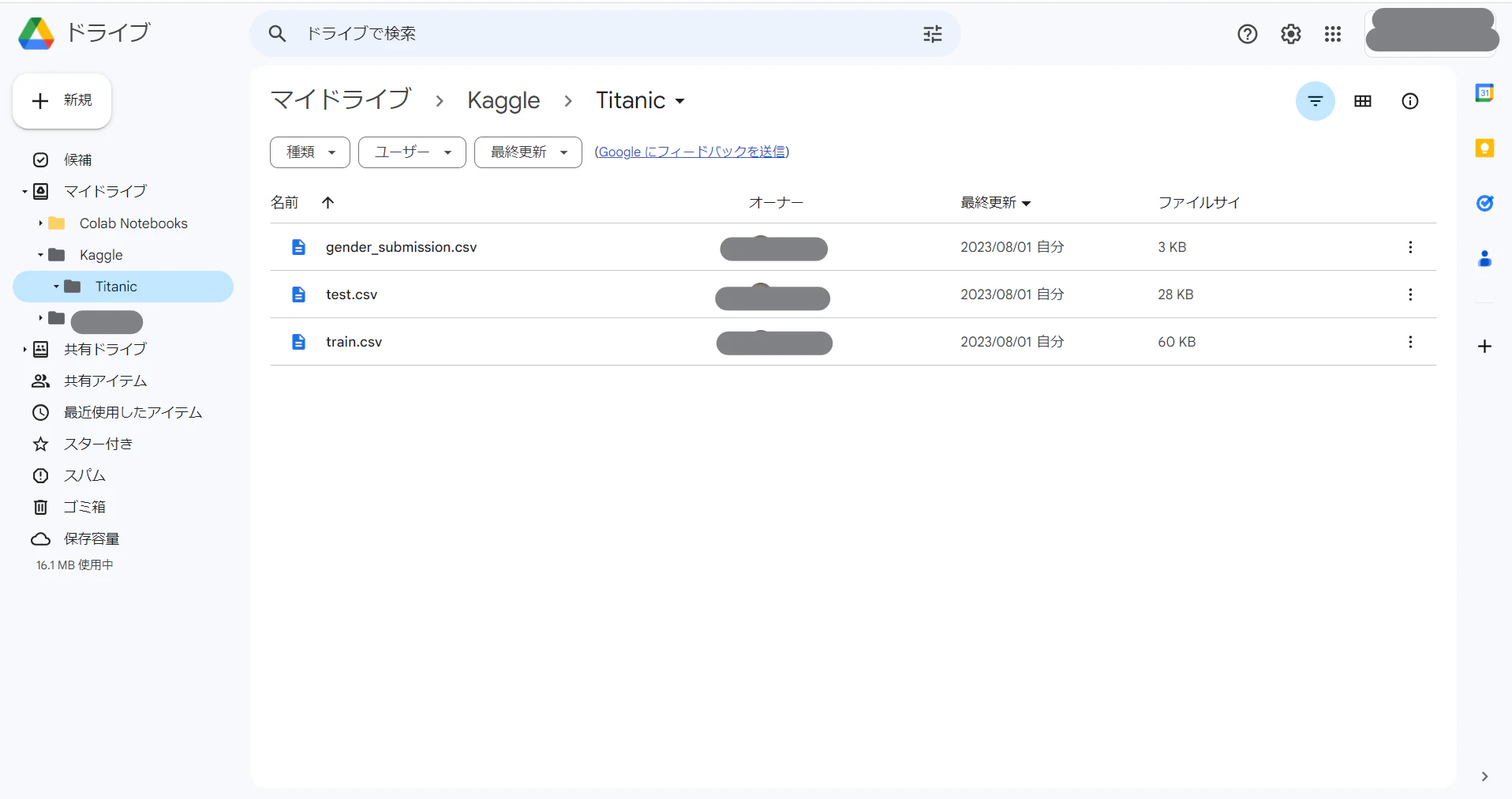Click the 28 KB size of test.csv
The height and width of the screenshot is (799, 1512).
pos(1175,294)
